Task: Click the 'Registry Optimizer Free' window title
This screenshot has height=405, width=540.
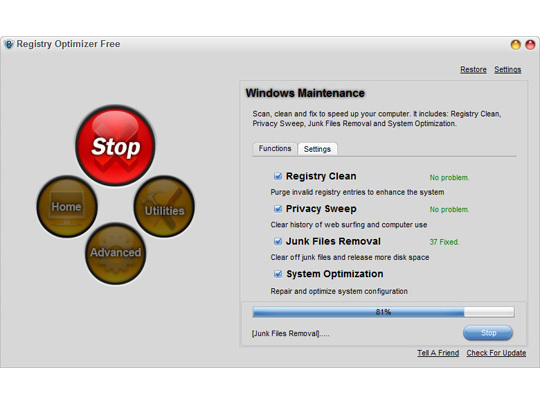Action: pyautogui.click(x=69, y=44)
